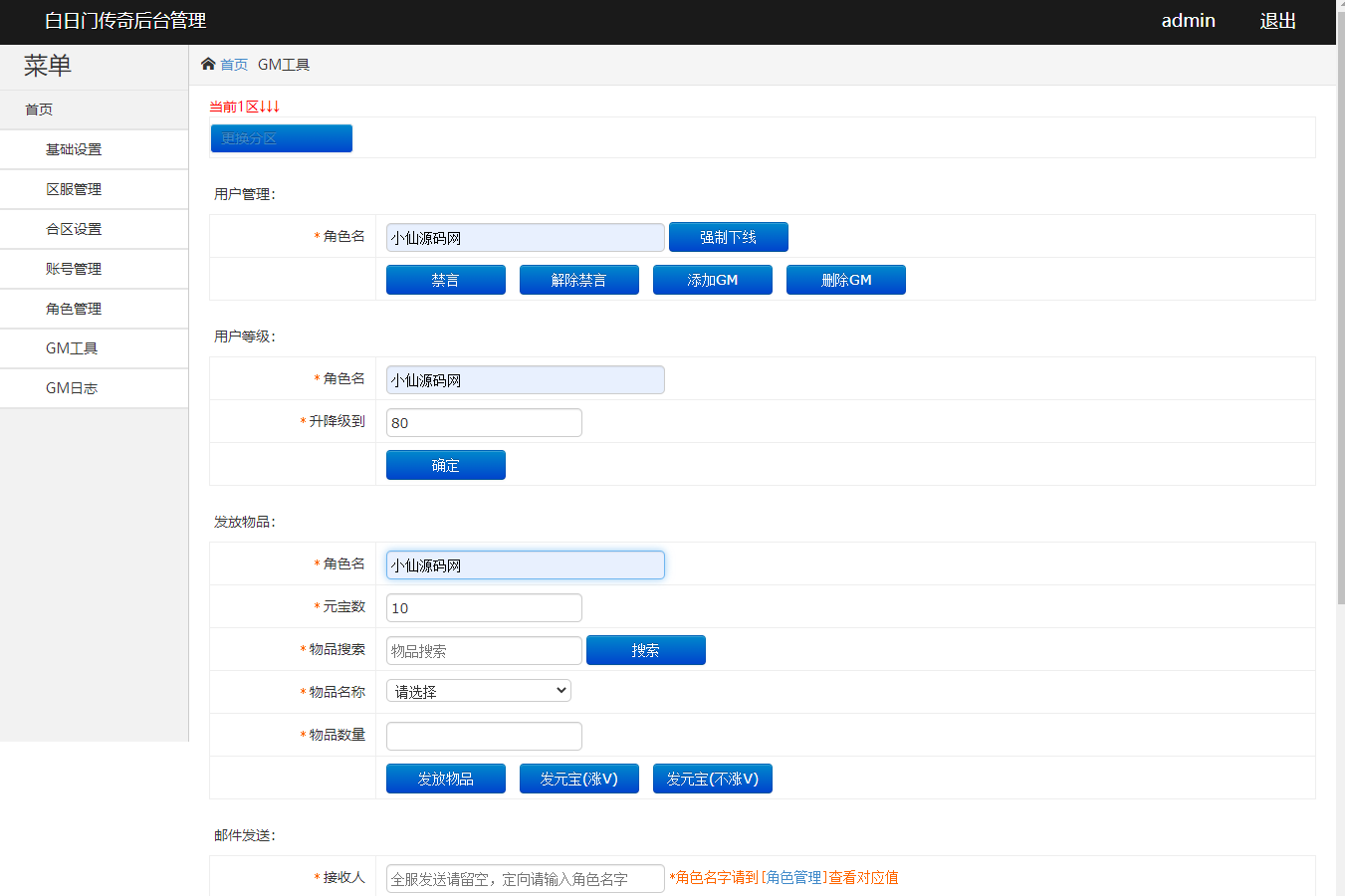Viewport: 1345px width, 896px height.
Task: Focus the 物品数量 input field
Action: click(484, 737)
